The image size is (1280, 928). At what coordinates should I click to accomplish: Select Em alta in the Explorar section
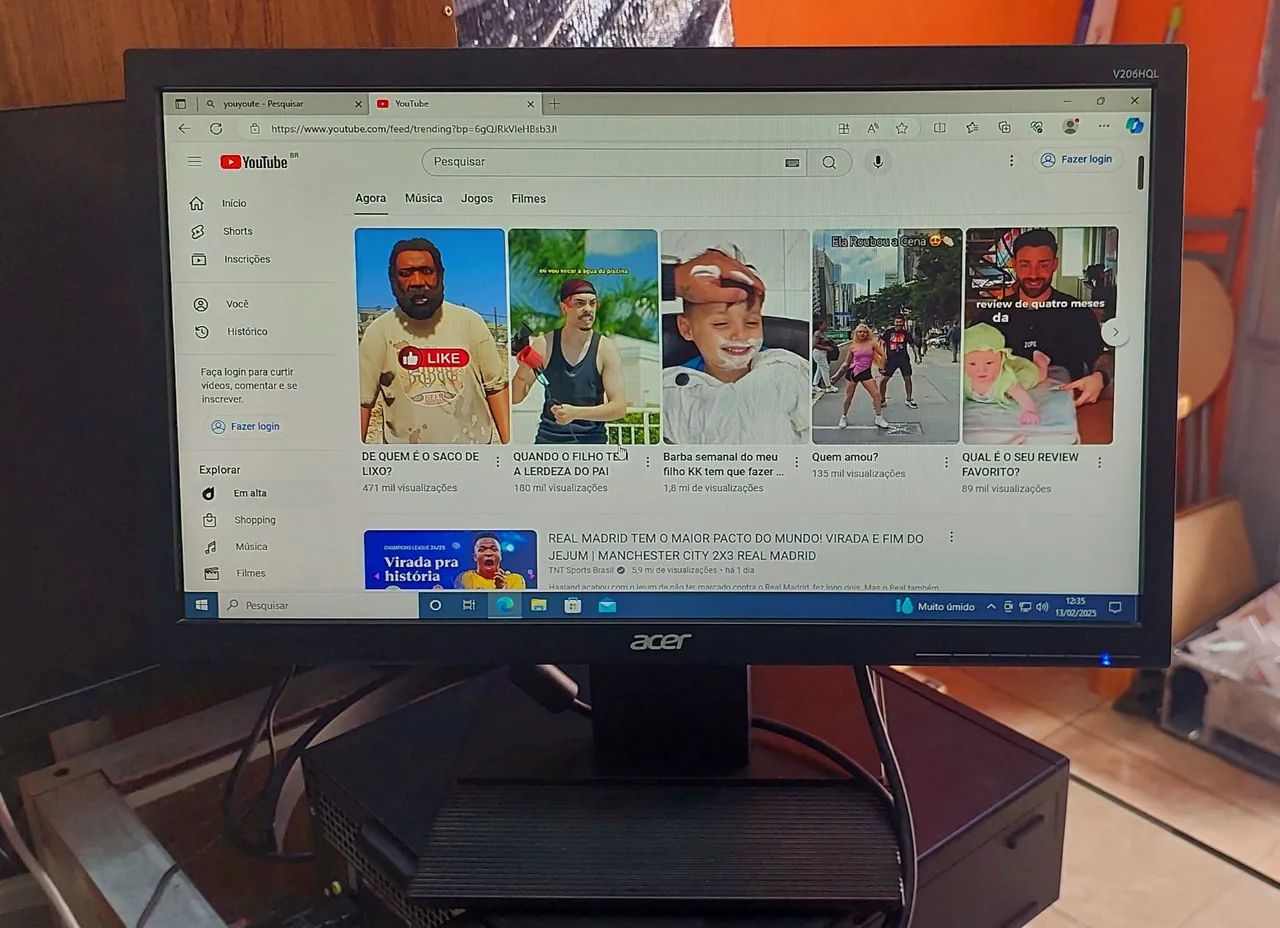coord(248,493)
